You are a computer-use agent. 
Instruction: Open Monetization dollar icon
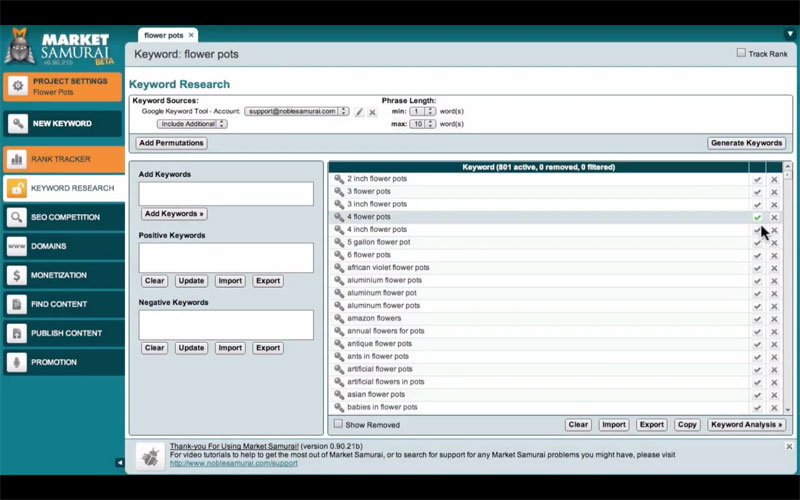16,276
